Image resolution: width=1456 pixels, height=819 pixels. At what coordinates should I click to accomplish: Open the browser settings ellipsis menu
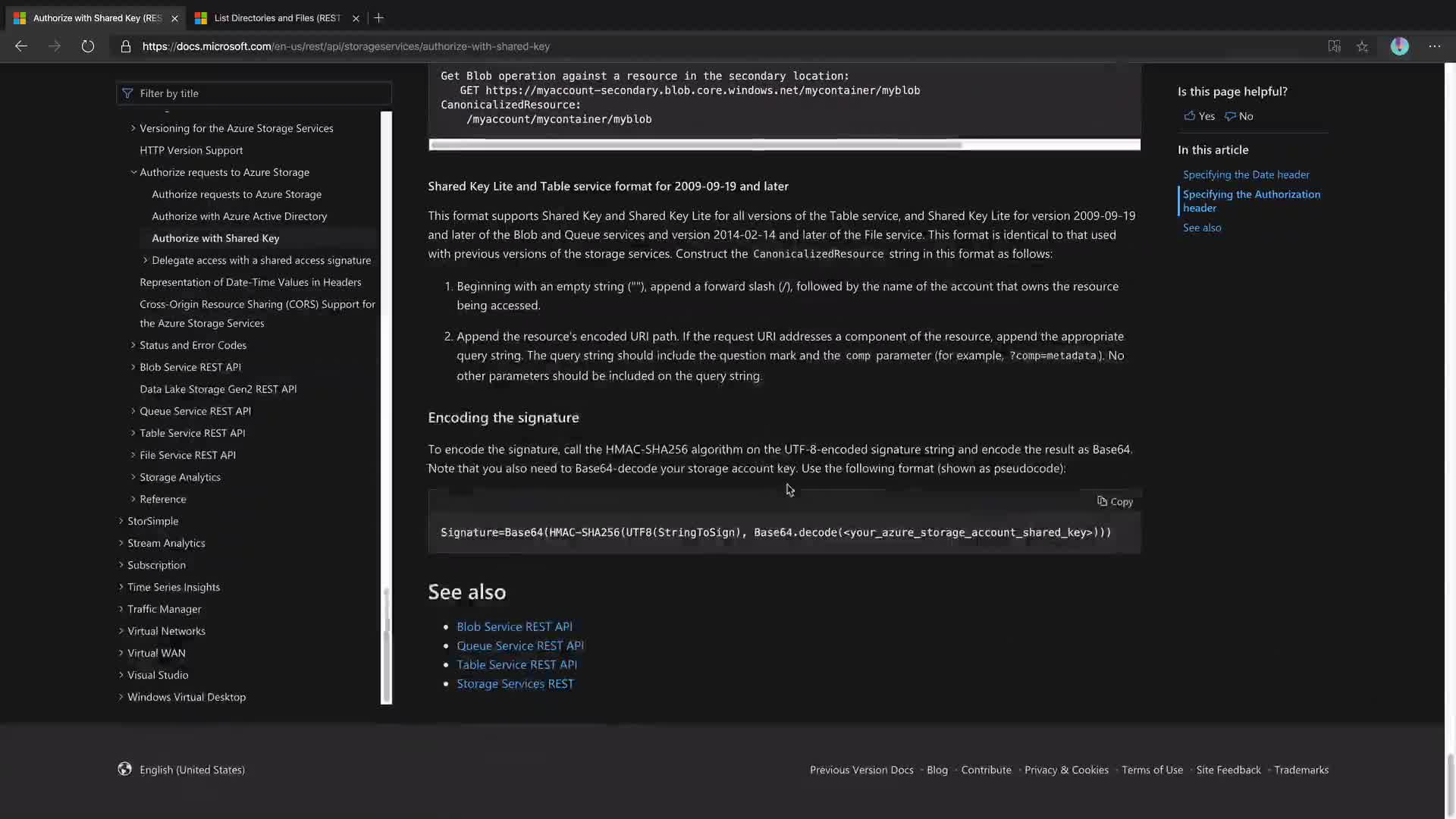point(1435,46)
